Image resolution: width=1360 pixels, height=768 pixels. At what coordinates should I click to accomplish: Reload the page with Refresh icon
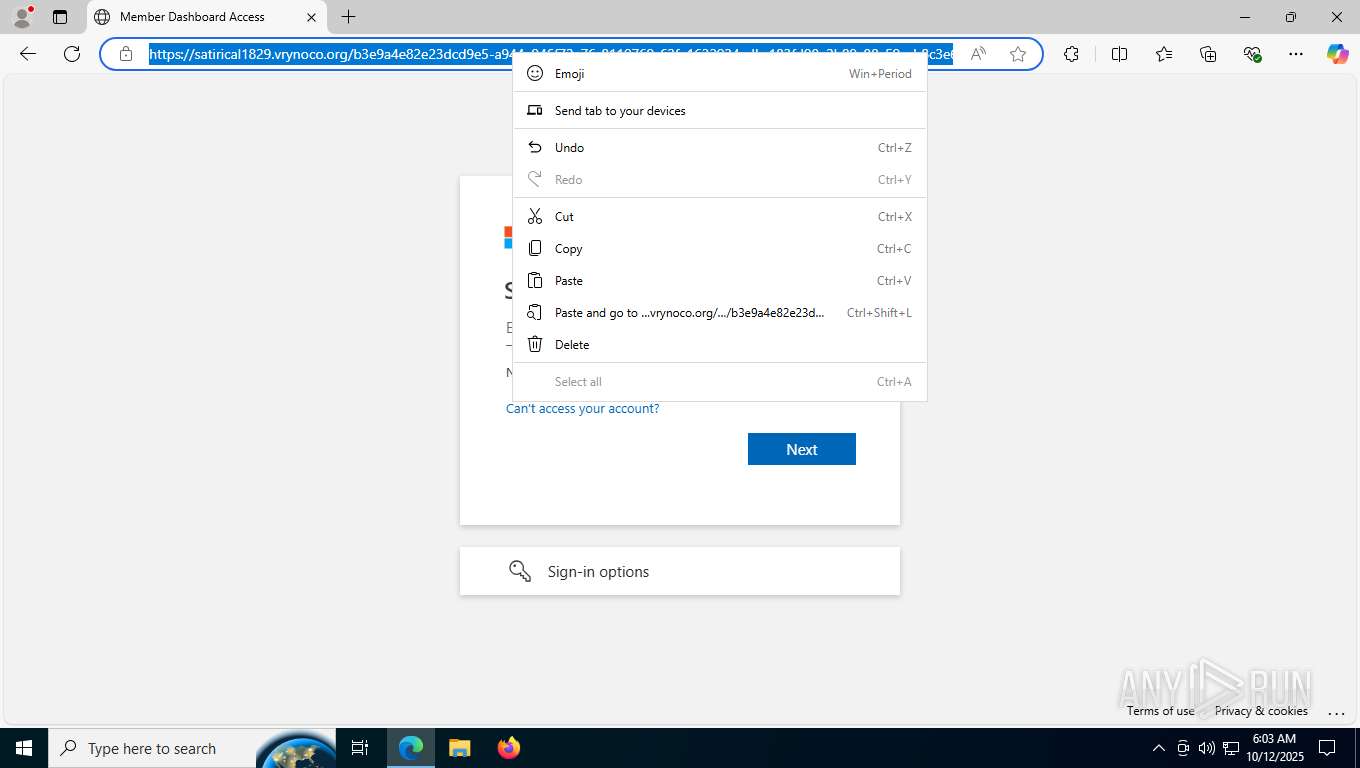[72, 54]
